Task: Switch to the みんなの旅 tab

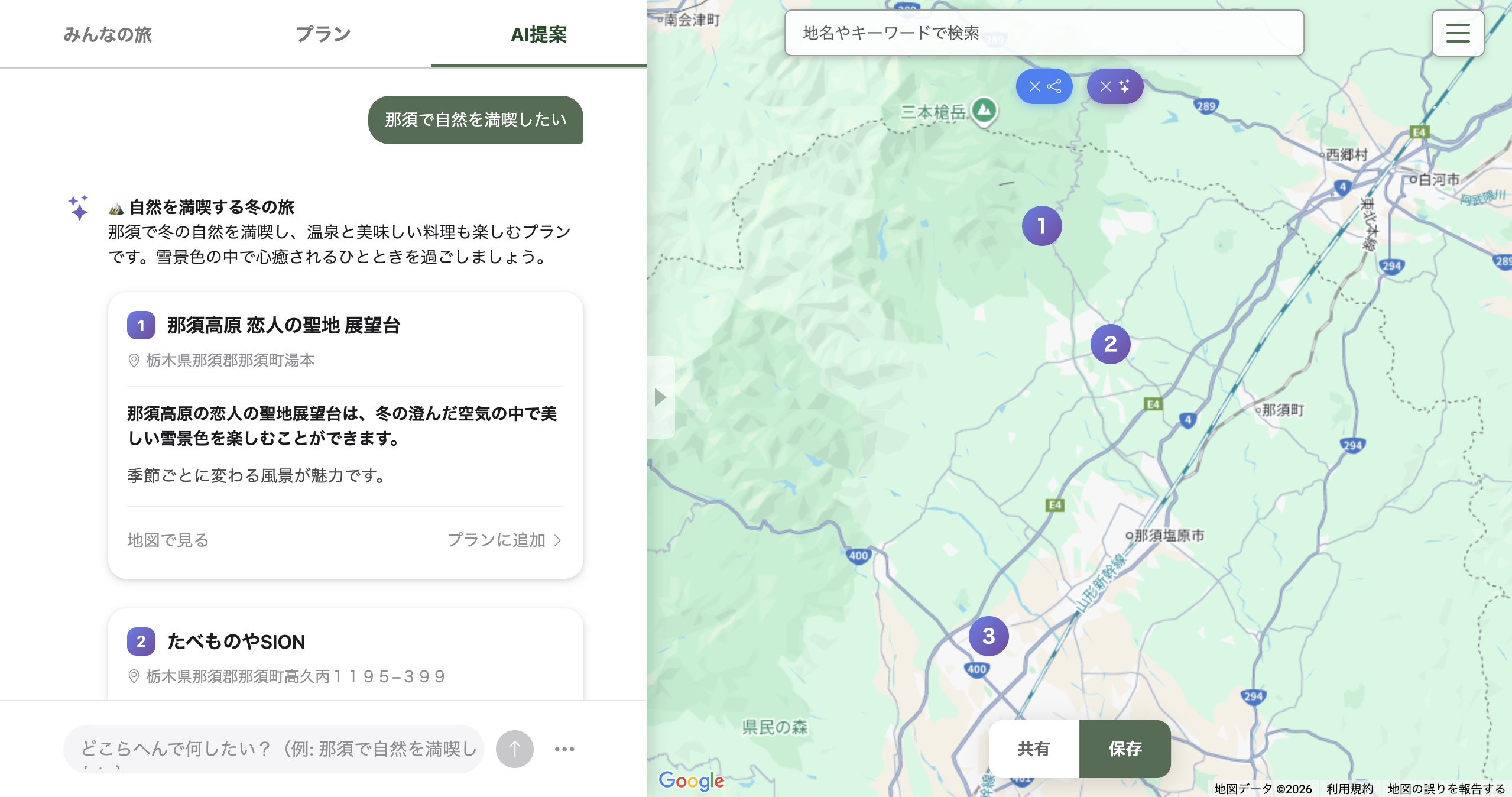Action: coord(109,34)
